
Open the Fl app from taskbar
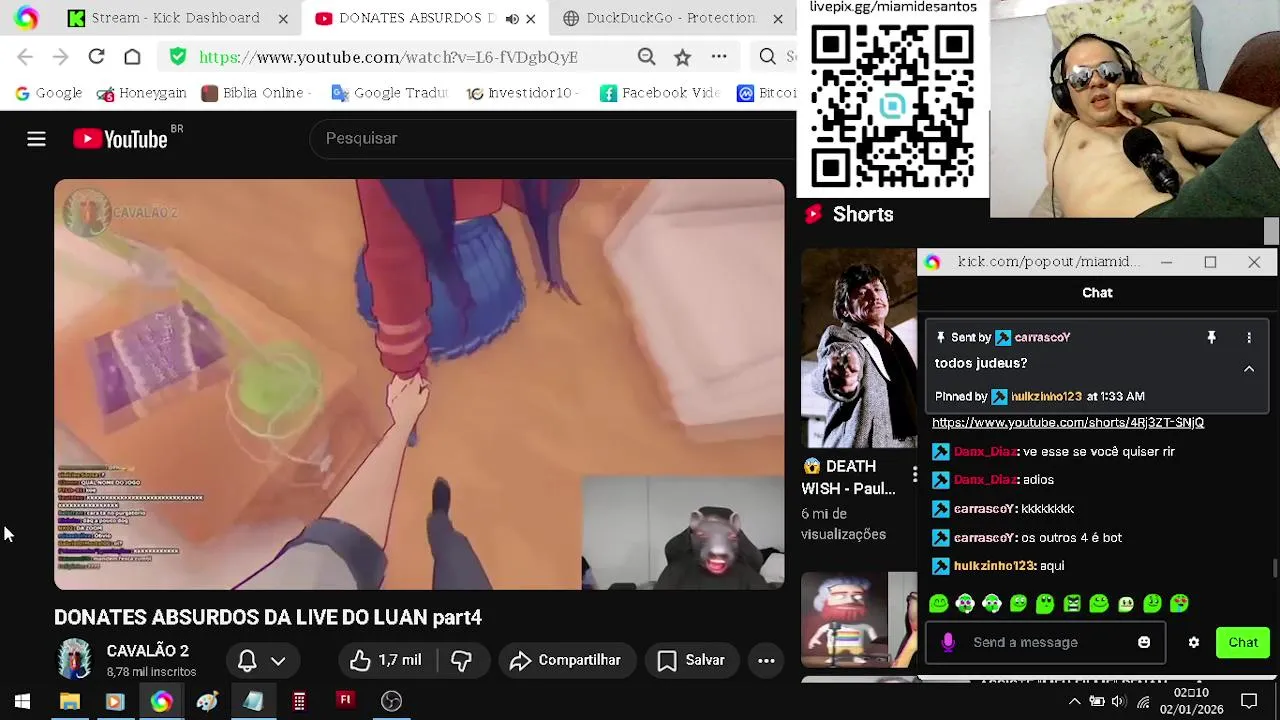coord(345,701)
